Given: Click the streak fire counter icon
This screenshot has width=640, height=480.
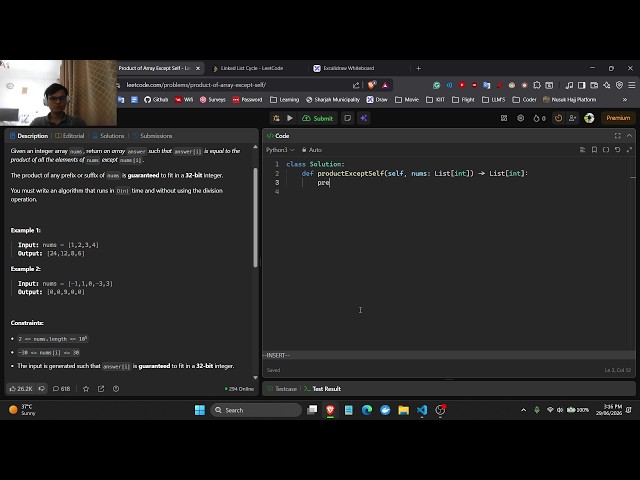Looking at the screenshot, I should point(539,118).
